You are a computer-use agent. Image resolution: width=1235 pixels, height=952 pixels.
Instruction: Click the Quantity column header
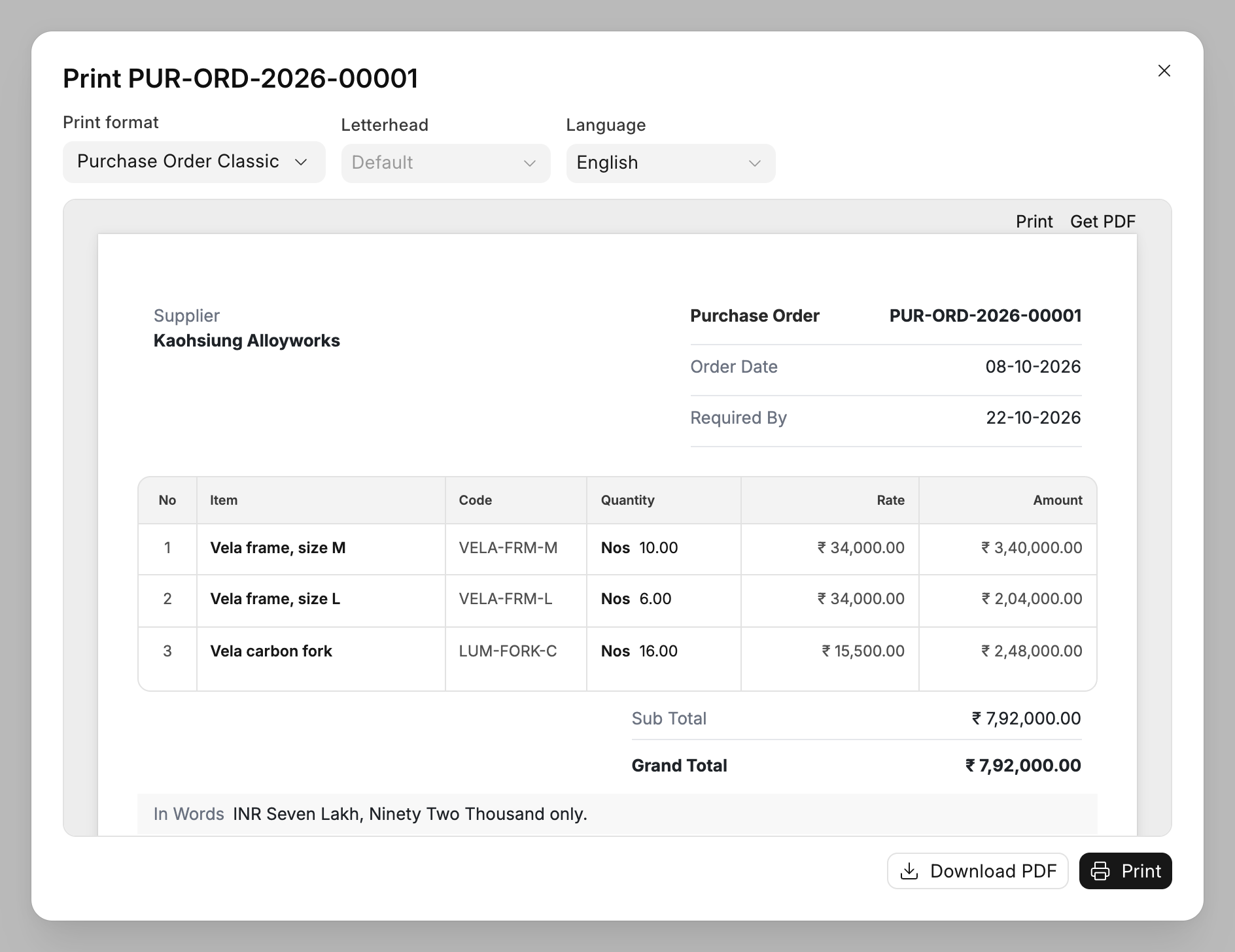[627, 500]
